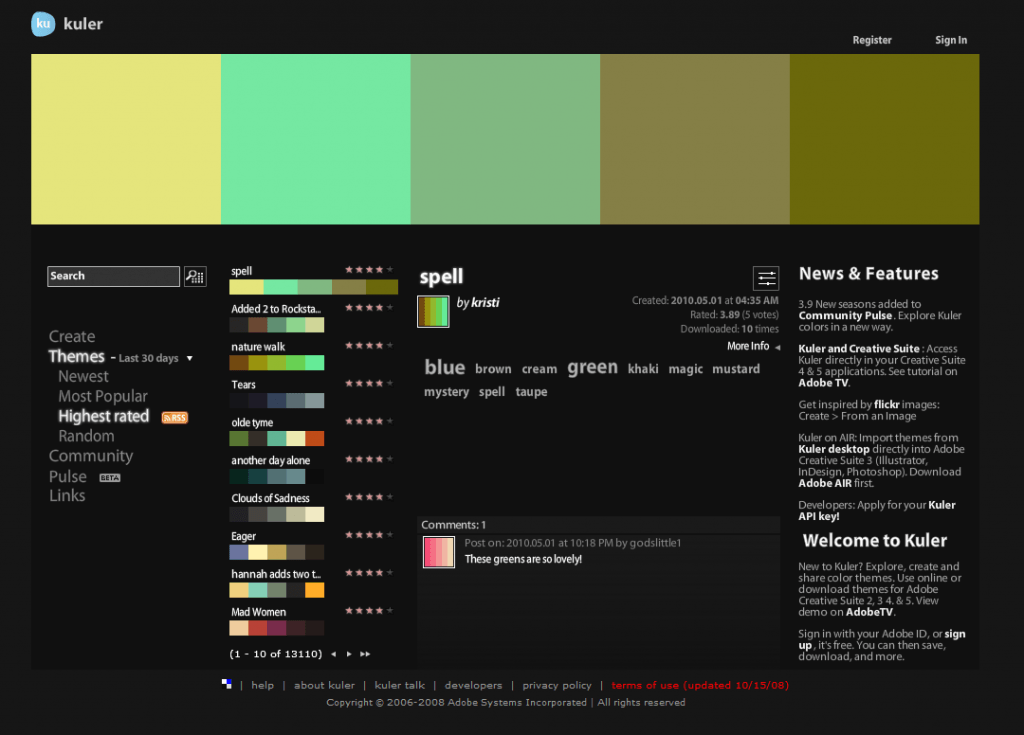Go to next page arrow
The height and width of the screenshot is (735, 1024).
(x=349, y=654)
